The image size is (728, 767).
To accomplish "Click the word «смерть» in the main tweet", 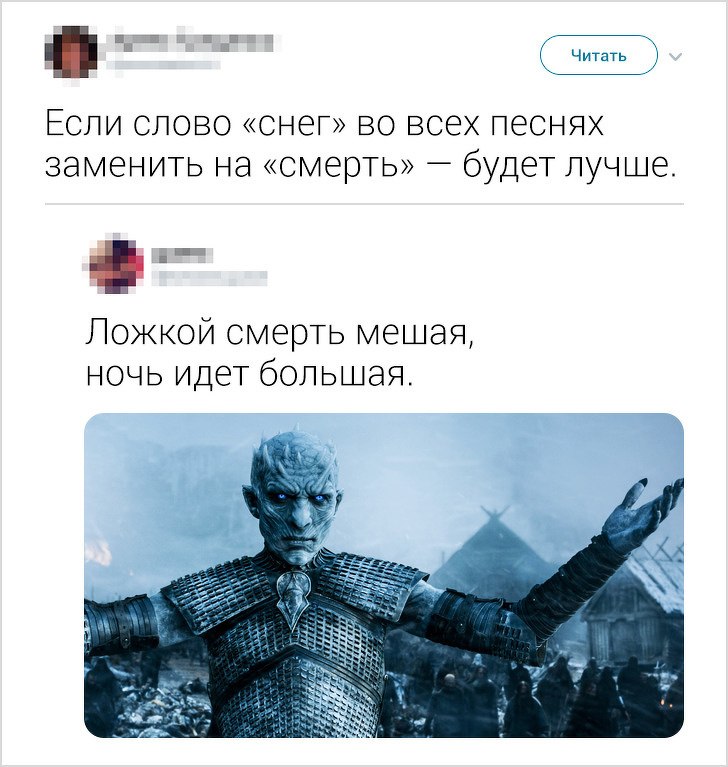I will [x=339, y=166].
